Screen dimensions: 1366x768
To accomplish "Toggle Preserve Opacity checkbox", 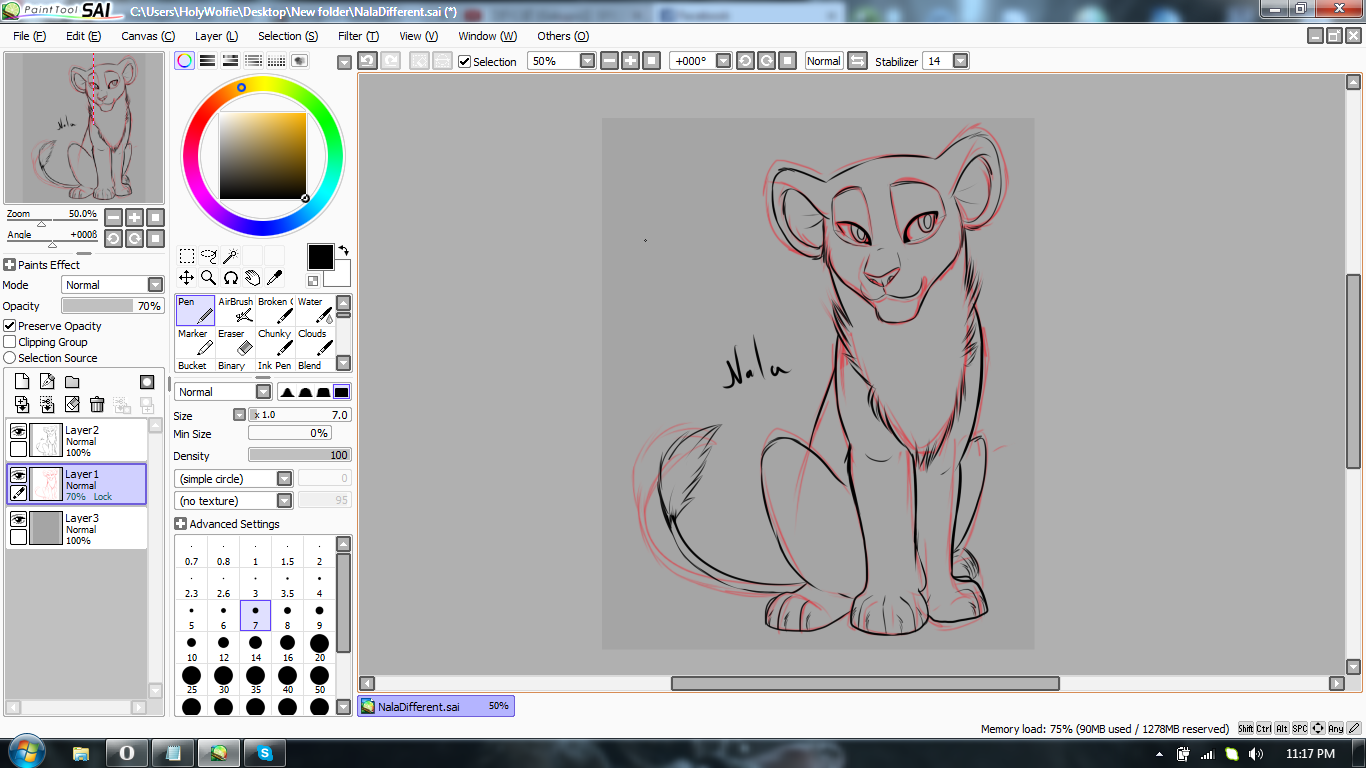I will (x=10, y=326).
